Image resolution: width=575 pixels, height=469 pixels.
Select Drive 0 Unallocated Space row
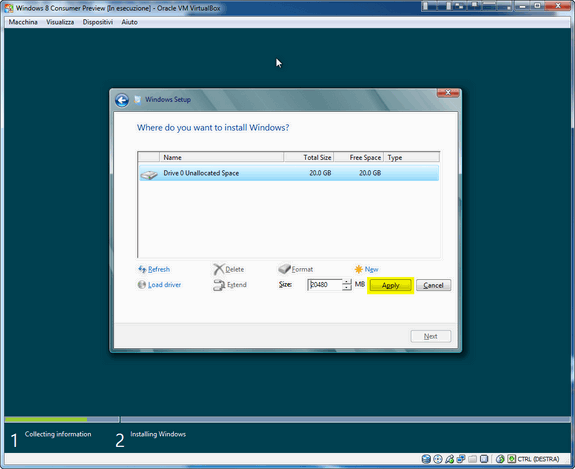coord(289,173)
